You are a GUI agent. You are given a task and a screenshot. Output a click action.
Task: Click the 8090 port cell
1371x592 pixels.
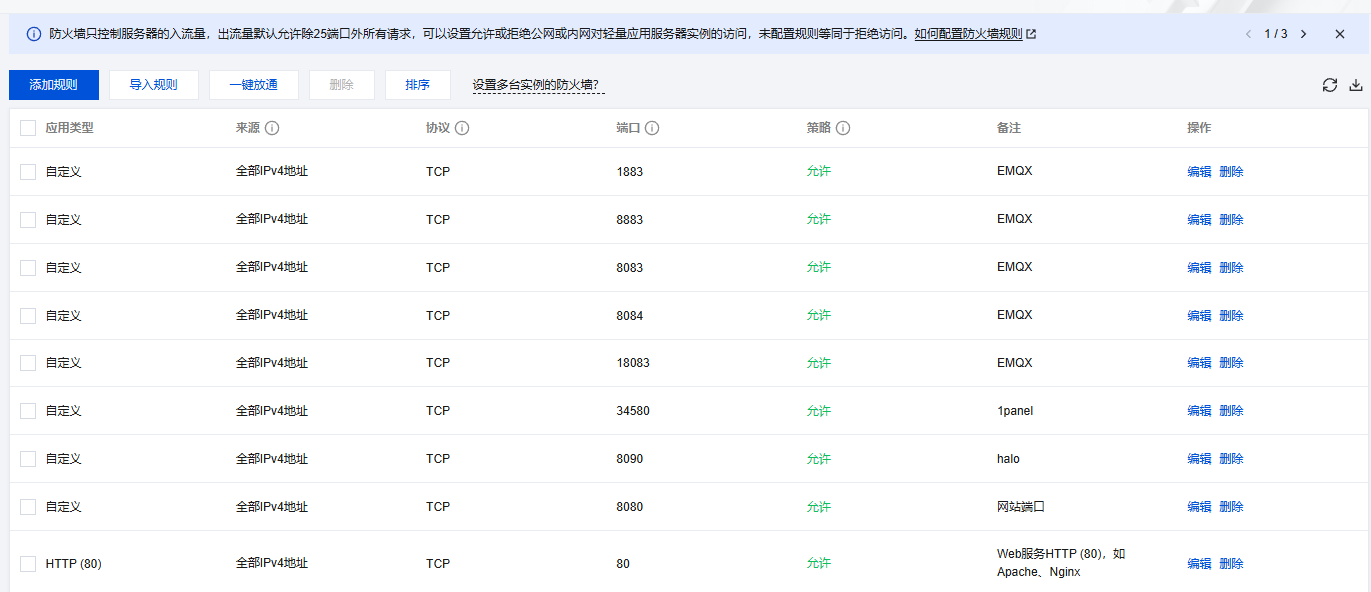pyautogui.click(x=630, y=459)
